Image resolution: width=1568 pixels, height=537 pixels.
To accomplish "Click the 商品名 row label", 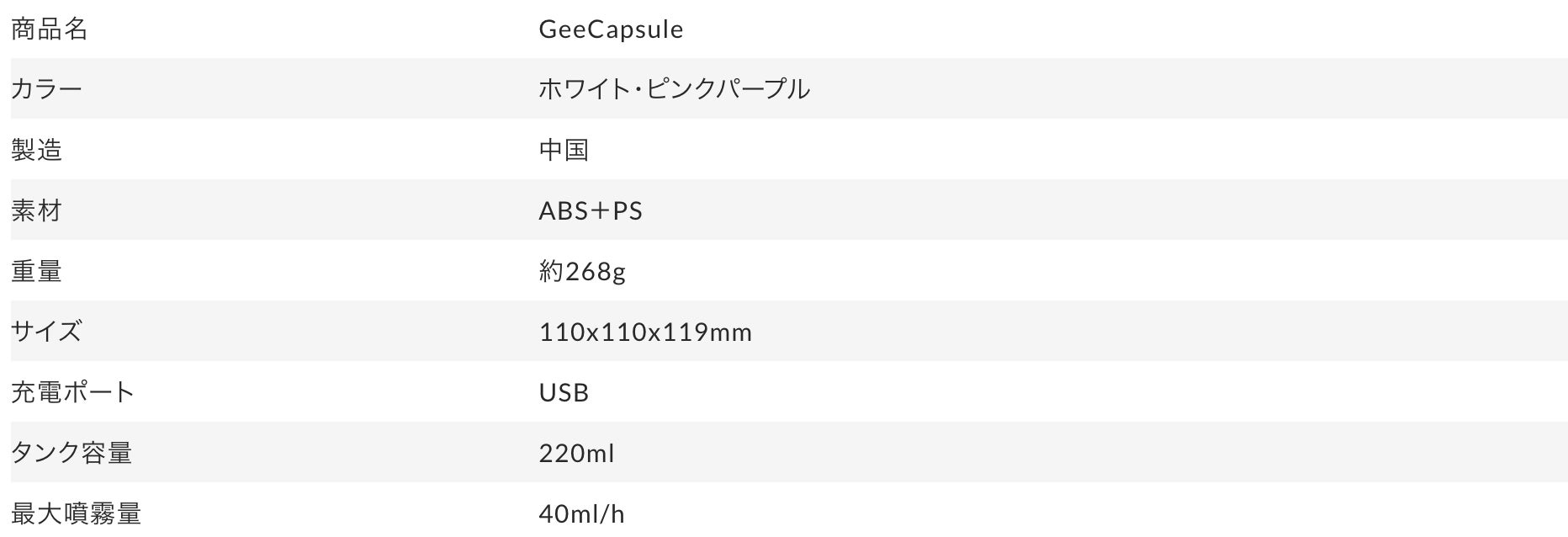I will (49, 29).
